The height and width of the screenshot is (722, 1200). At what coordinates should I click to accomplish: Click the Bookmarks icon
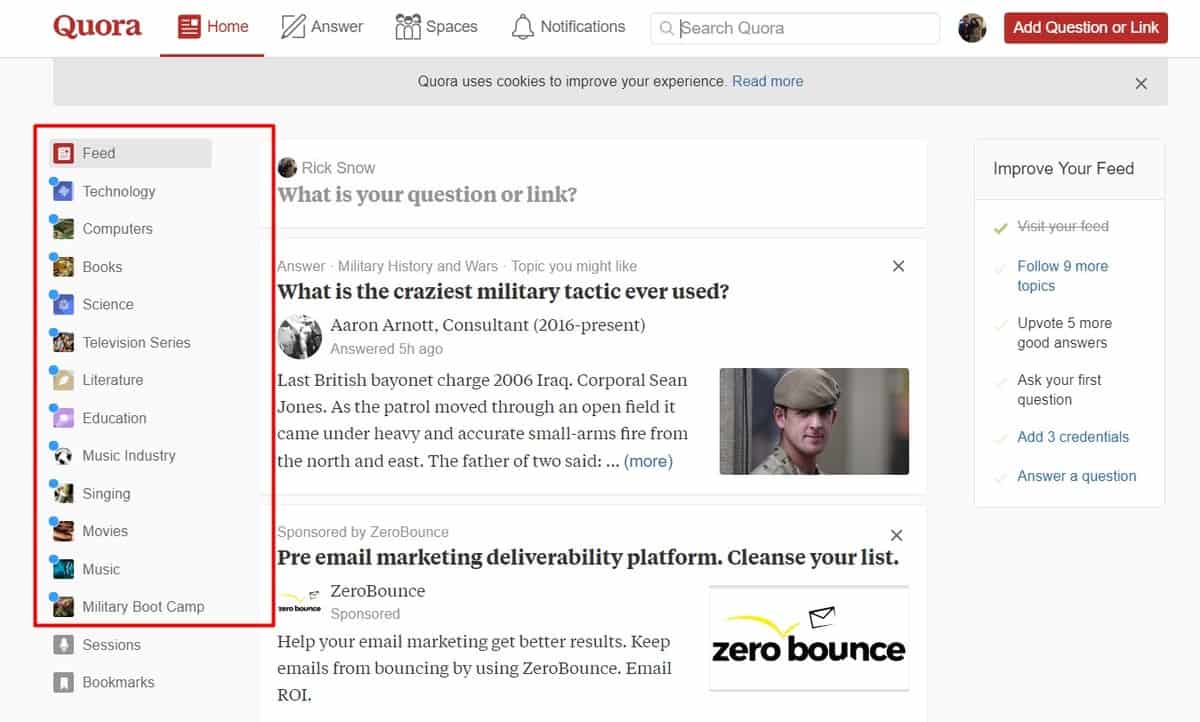click(x=64, y=682)
